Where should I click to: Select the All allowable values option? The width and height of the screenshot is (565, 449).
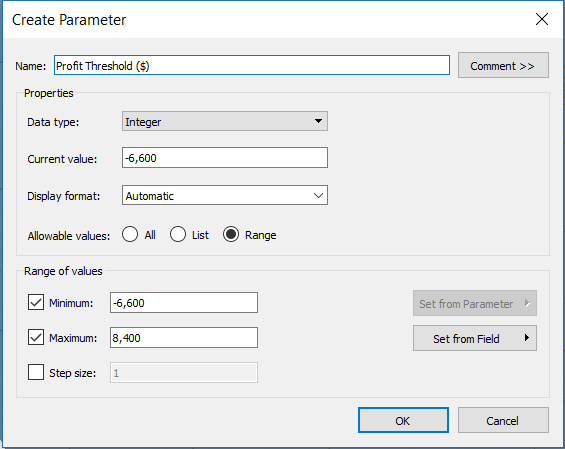pyautogui.click(x=130, y=234)
